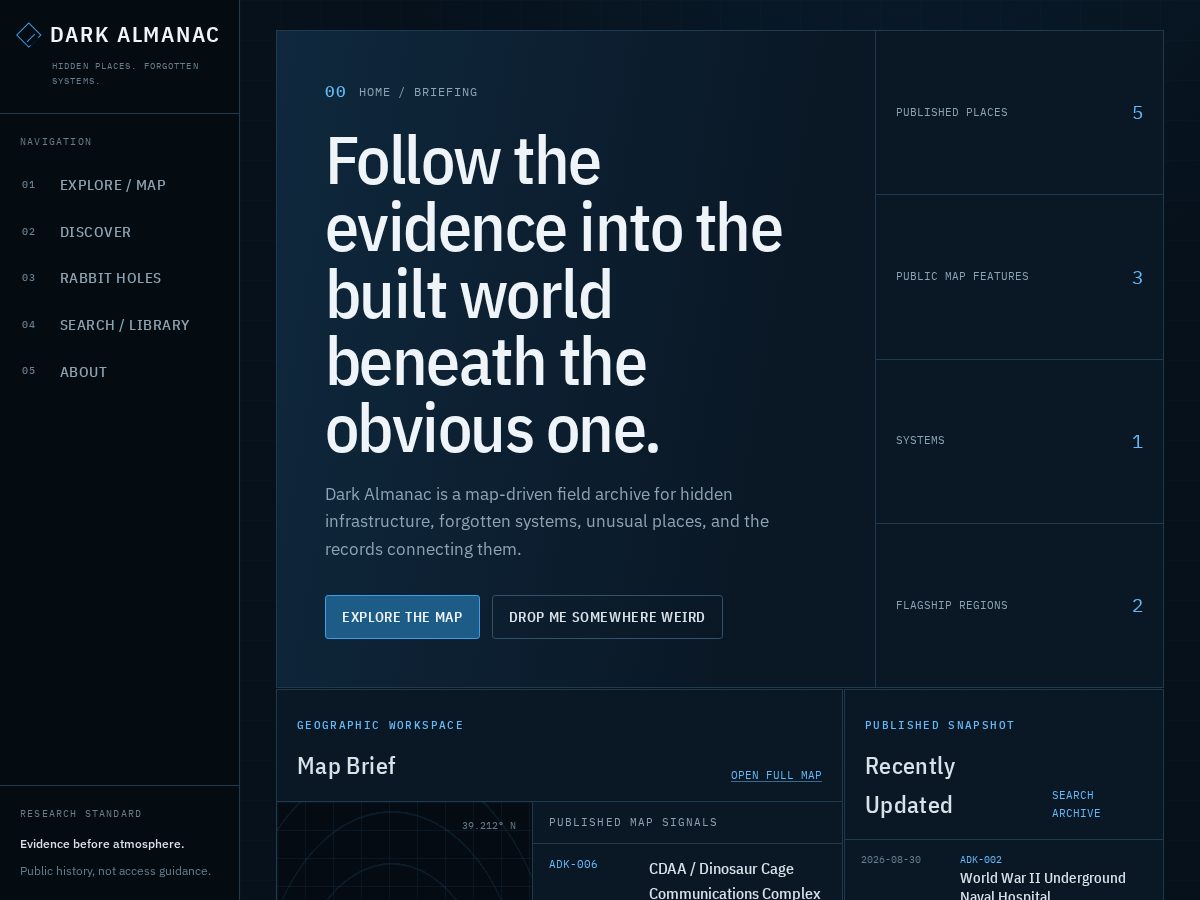Click Drop Me Somewhere Weird button
The width and height of the screenshot is (1200, 900).
click(x=607, y=617)
